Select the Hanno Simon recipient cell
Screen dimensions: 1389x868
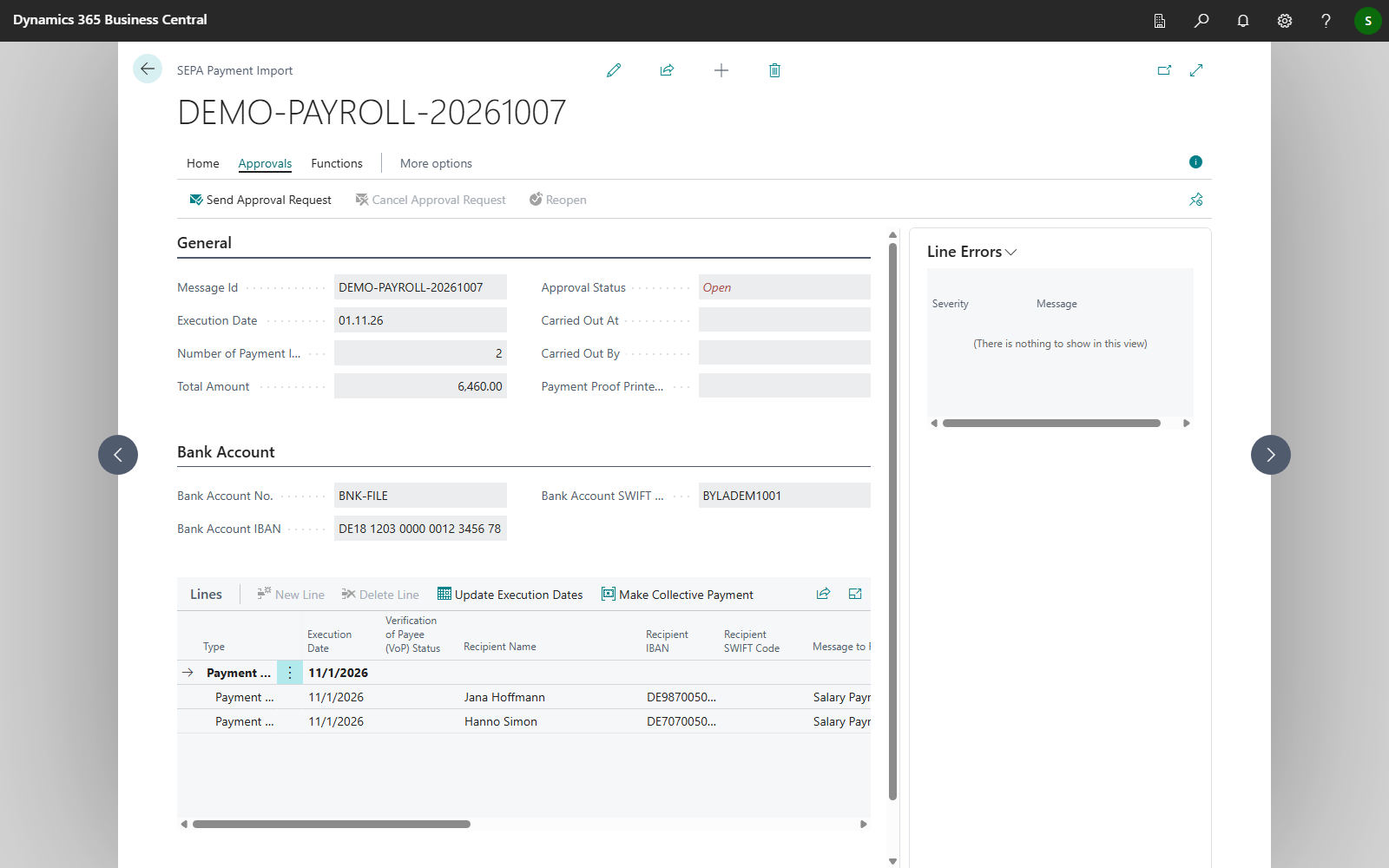click(x=501, y=721)
